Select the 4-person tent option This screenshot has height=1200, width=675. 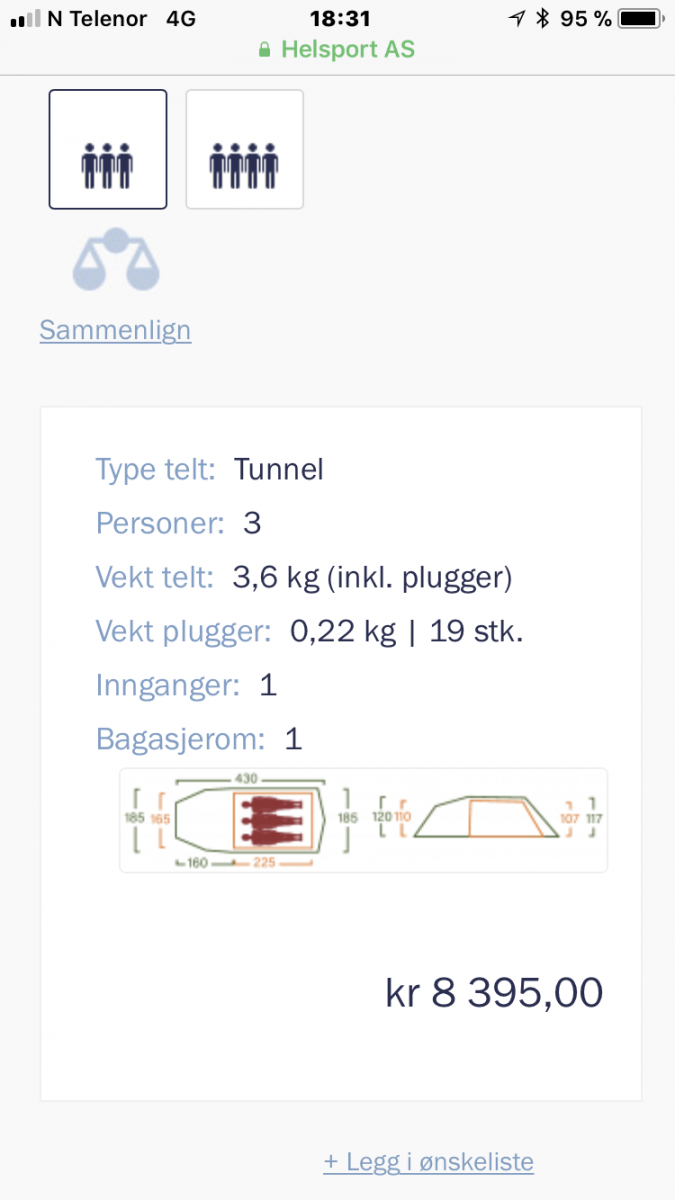pos(244,149)
